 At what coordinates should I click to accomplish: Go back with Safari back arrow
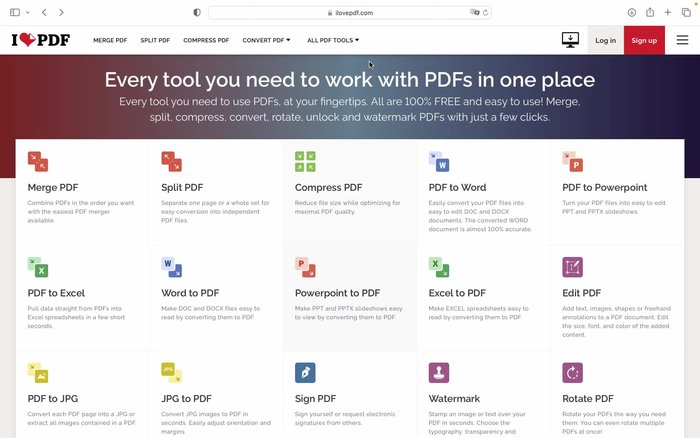point(44,13)
